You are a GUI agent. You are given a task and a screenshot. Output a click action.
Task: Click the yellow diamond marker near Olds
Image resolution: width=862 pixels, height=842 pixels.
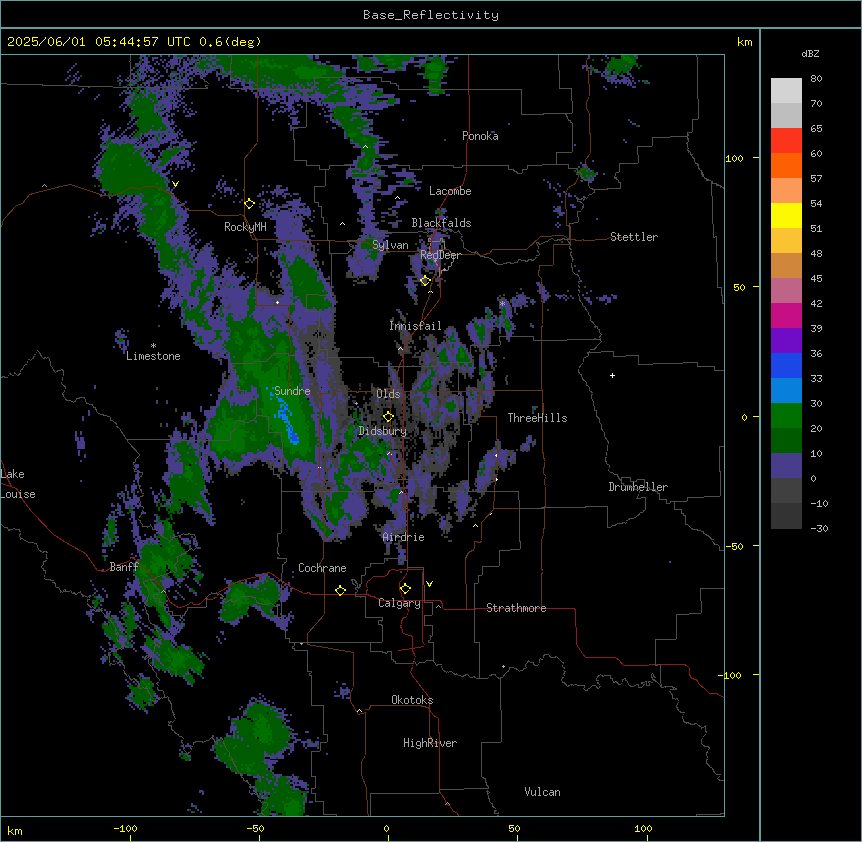click(388, 417)
